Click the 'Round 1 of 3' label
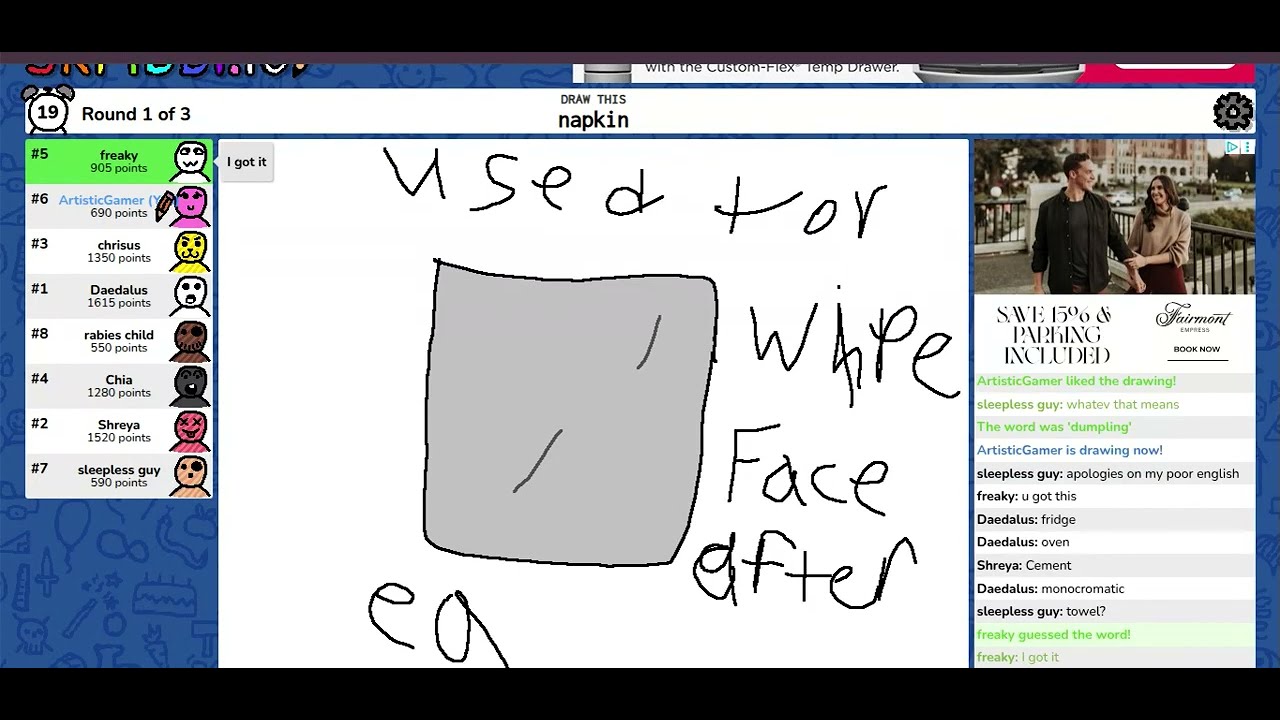The height and width of the screenshot is (720, 1280). 136,114
